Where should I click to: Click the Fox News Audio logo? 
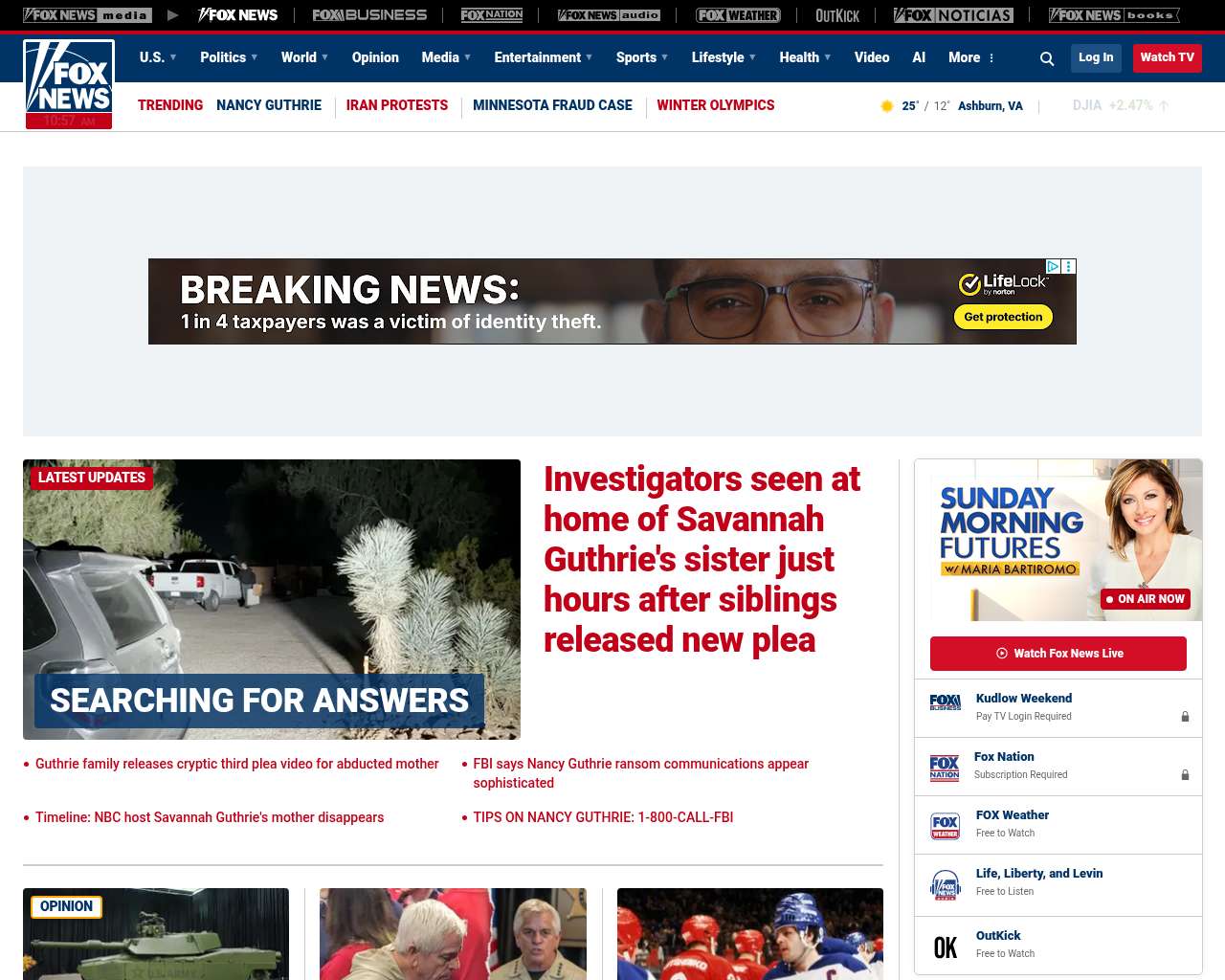click(x=609, y=15)
